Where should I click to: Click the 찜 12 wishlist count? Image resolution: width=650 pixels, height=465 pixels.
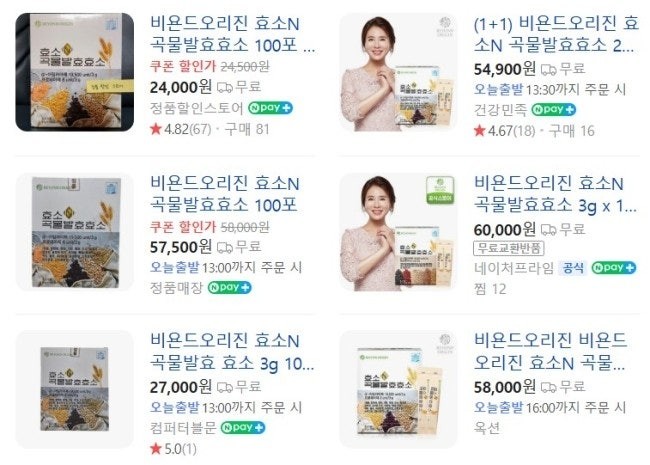click(x=490, y=289)
